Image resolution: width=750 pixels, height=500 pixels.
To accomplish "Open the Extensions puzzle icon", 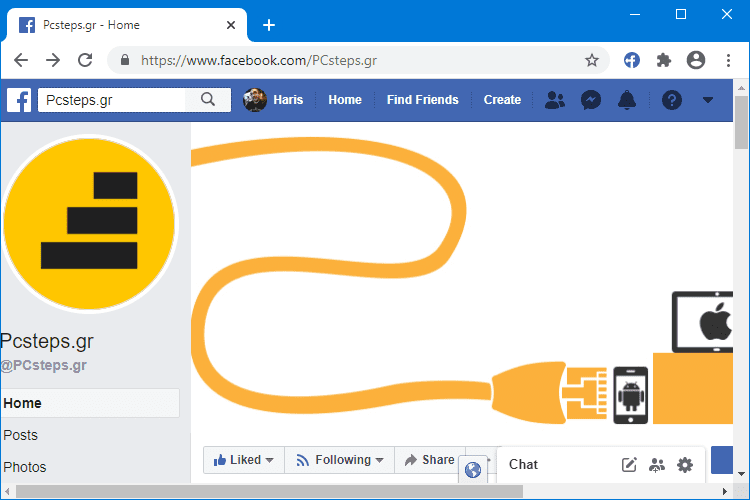I will (x=663, y=60).
